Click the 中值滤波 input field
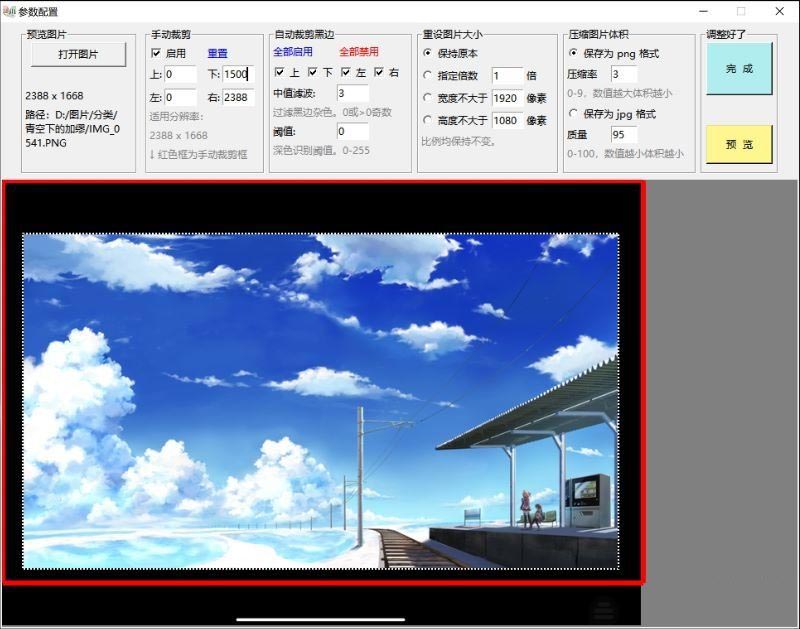This screenshot has height=629, width=800. [352, 93]
